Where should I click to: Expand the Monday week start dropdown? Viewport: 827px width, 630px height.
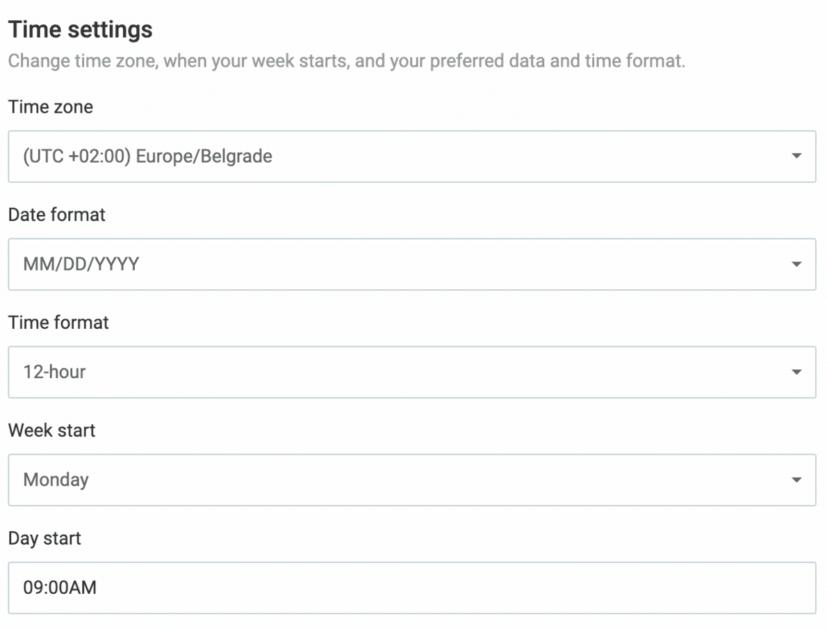tap(411, 480)
